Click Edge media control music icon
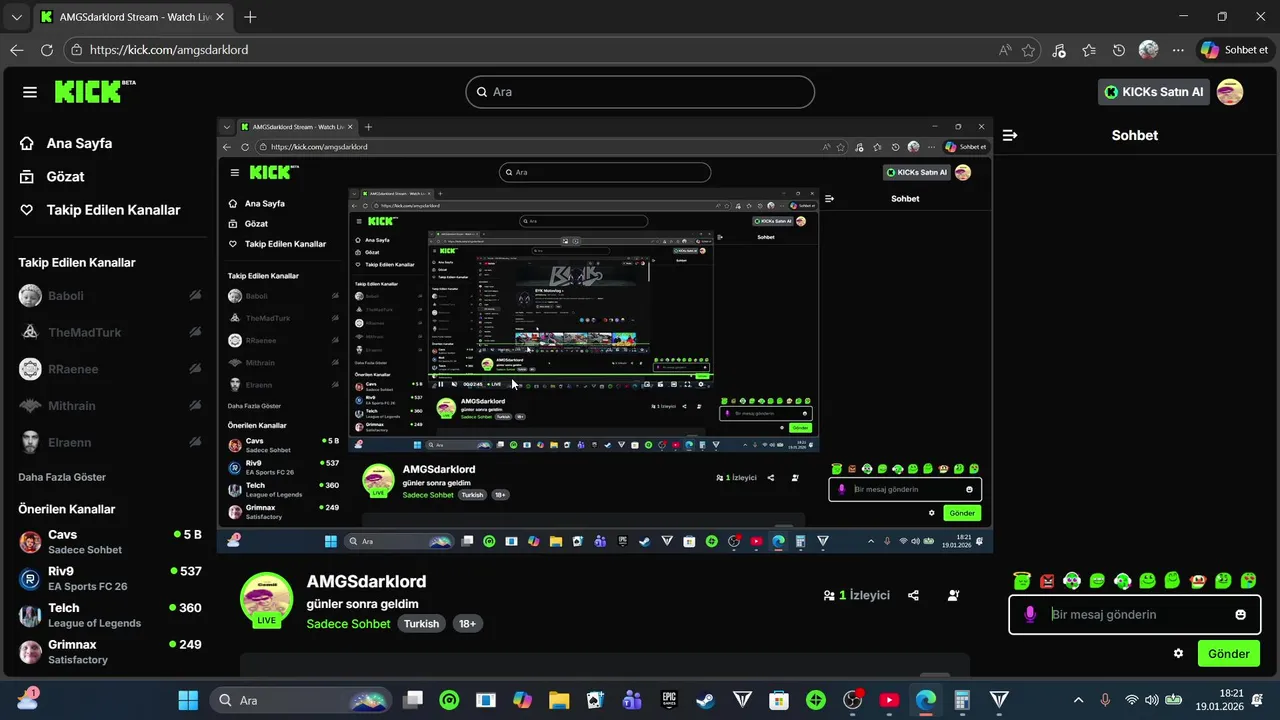Screen dimensions: 1280x720 pyautogui.click(x=1059, y=50)
